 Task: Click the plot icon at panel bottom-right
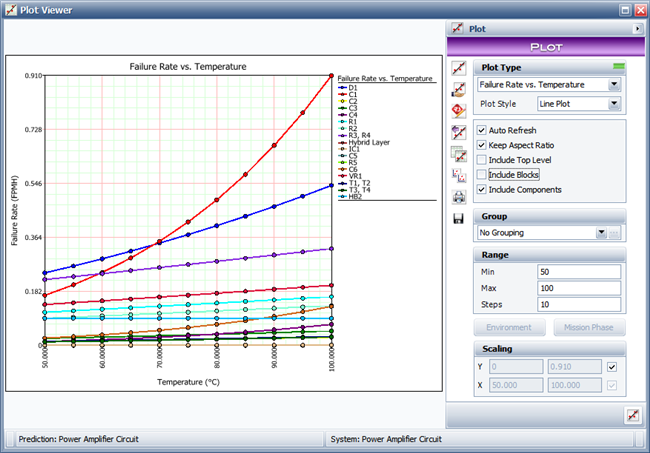coord(631,416)
